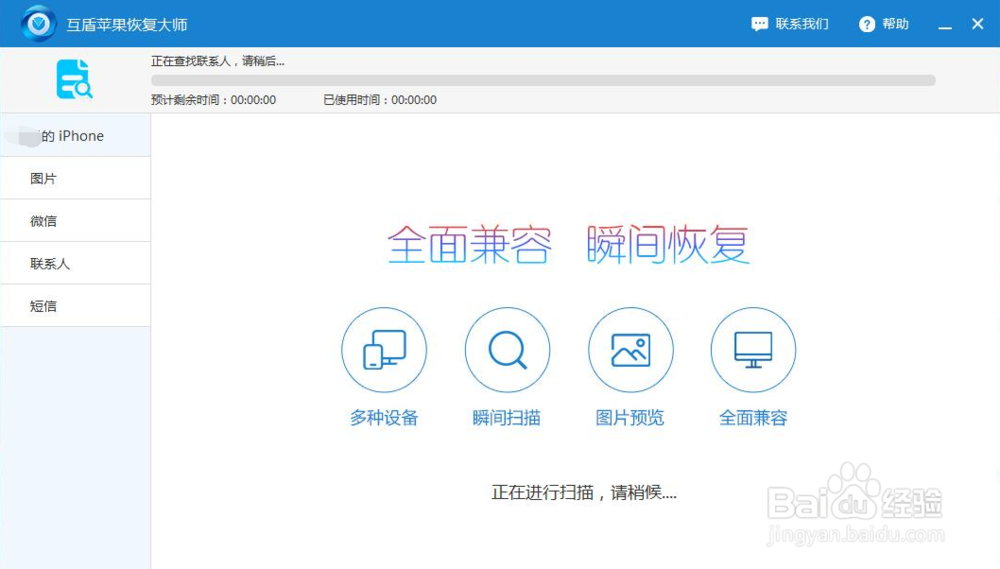Click the 帮助 question mark icon
The image size is (1000, 569).
click(867, 24)
